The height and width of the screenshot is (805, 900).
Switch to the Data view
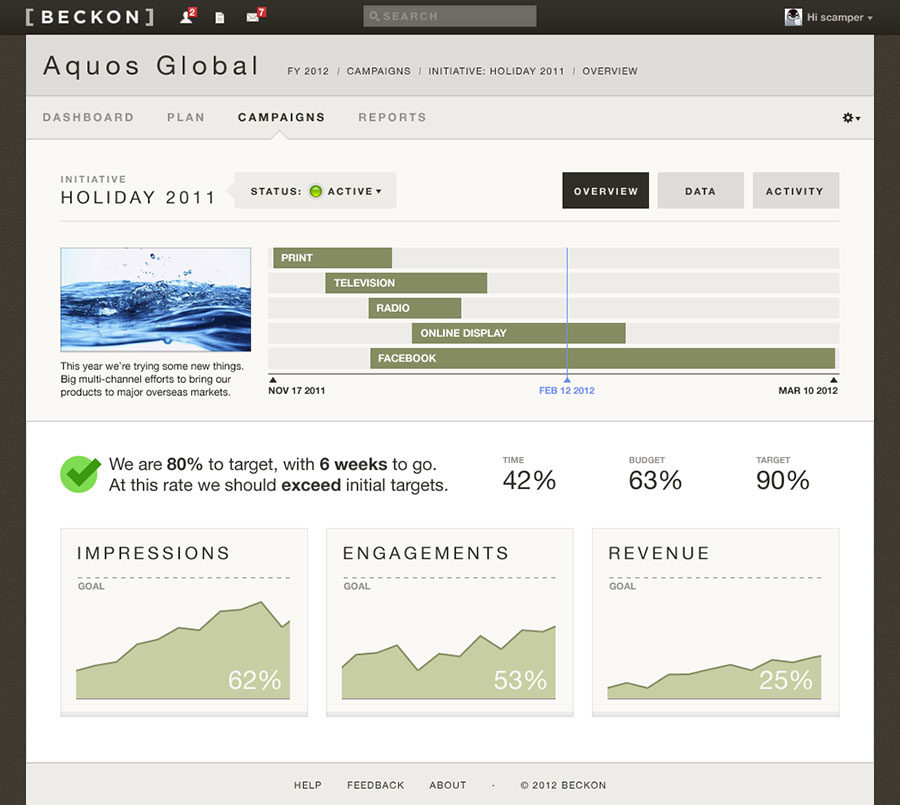[x=700, y=191]
